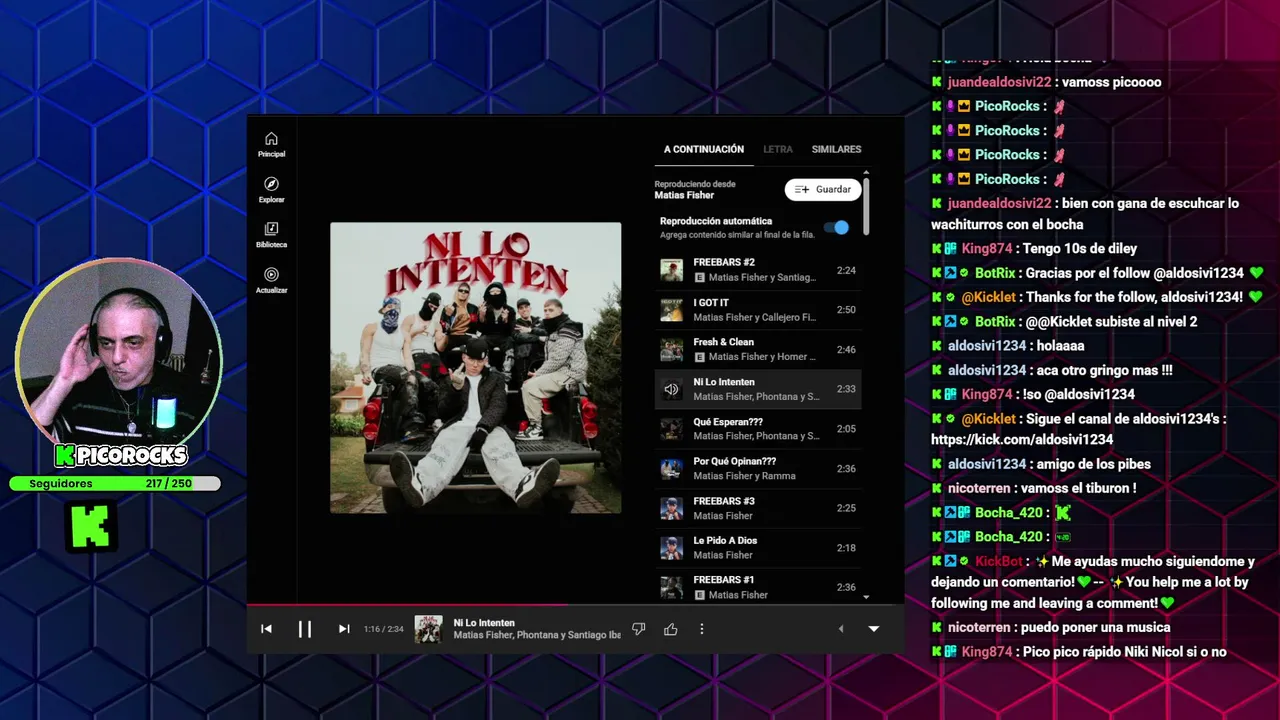
Task: Switch to the A CONTINUACIÓN tab
Action: [704, 149]
